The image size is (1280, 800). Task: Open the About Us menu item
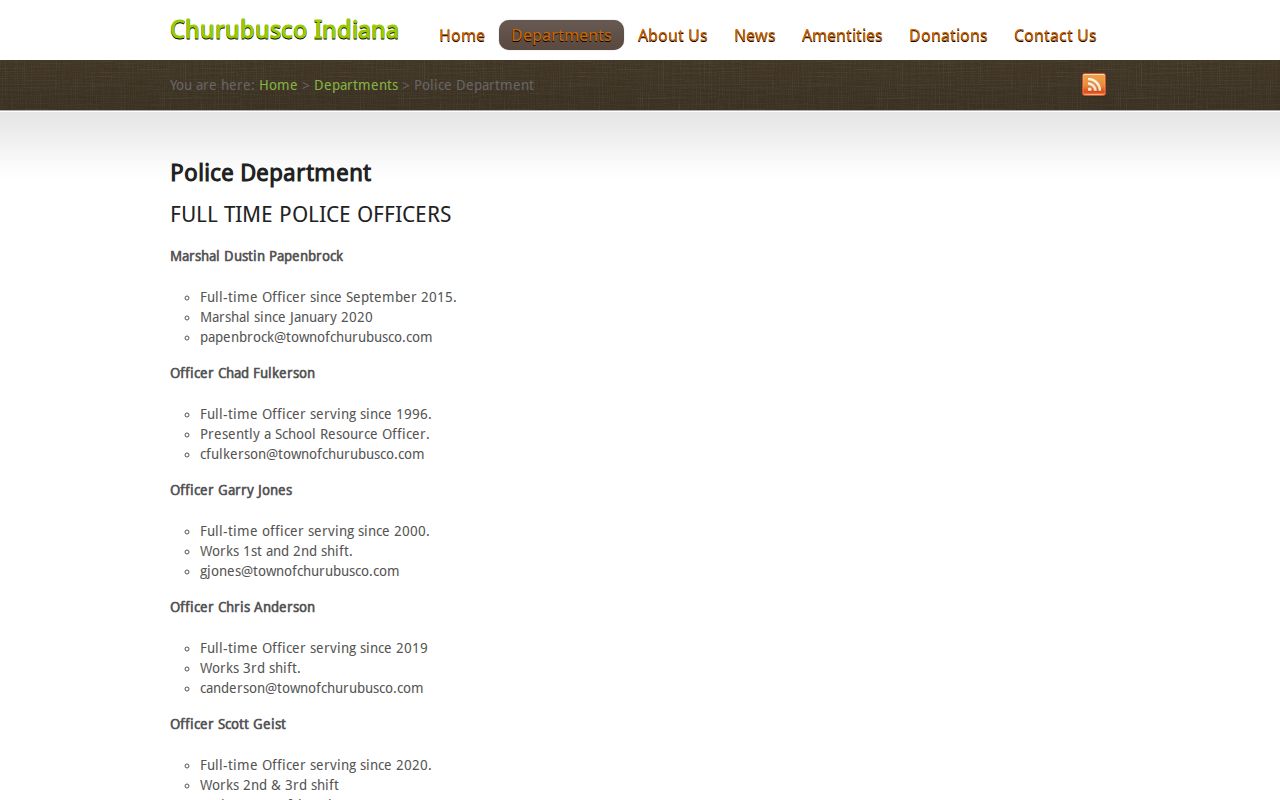pos(672,35)
